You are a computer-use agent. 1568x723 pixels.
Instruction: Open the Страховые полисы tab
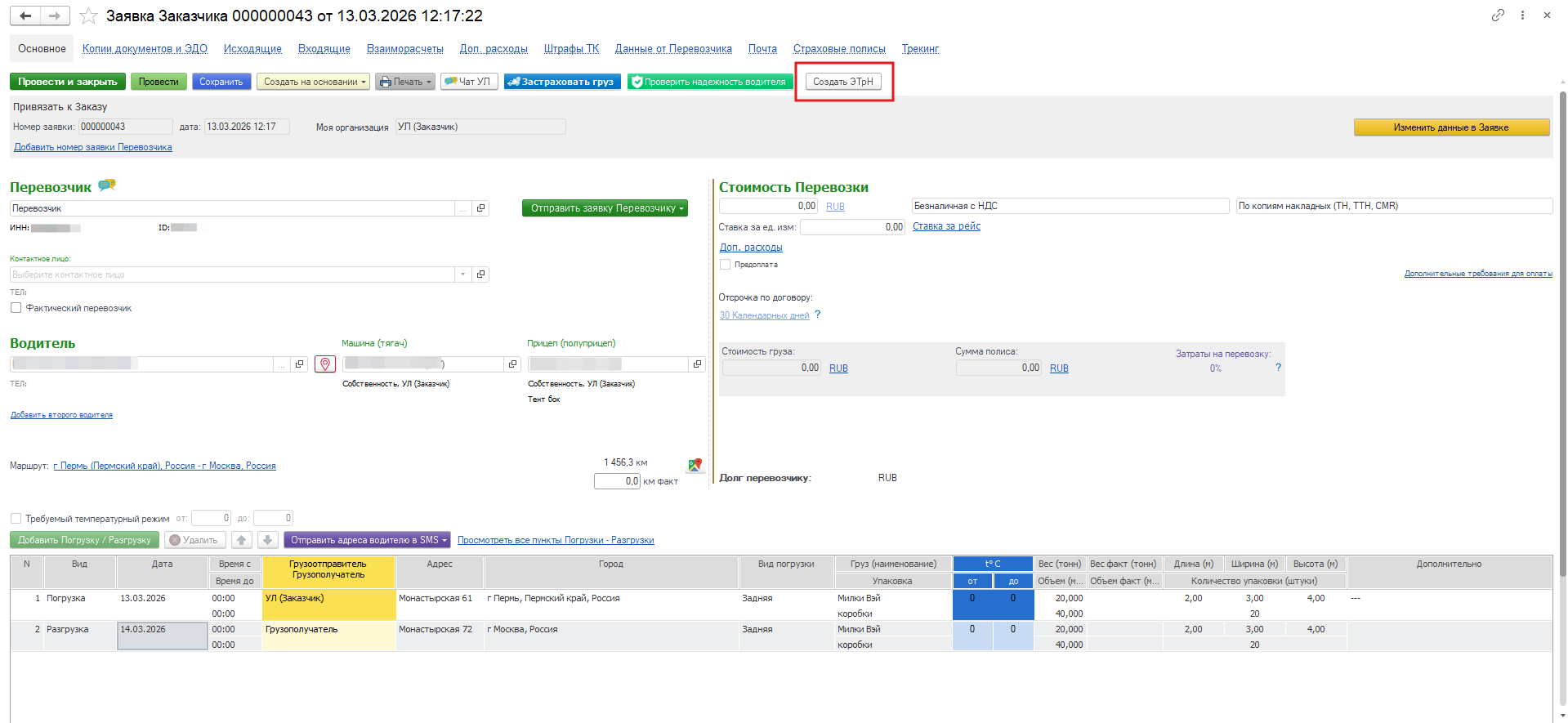pos(839,49)
